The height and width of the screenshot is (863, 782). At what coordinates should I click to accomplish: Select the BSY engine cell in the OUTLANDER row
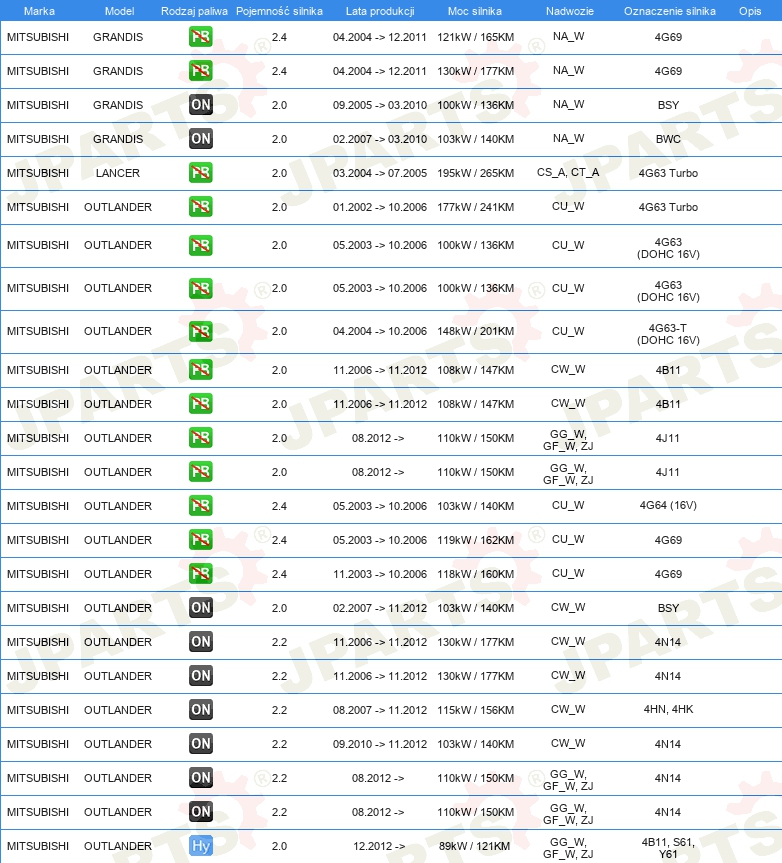point(668,608)
